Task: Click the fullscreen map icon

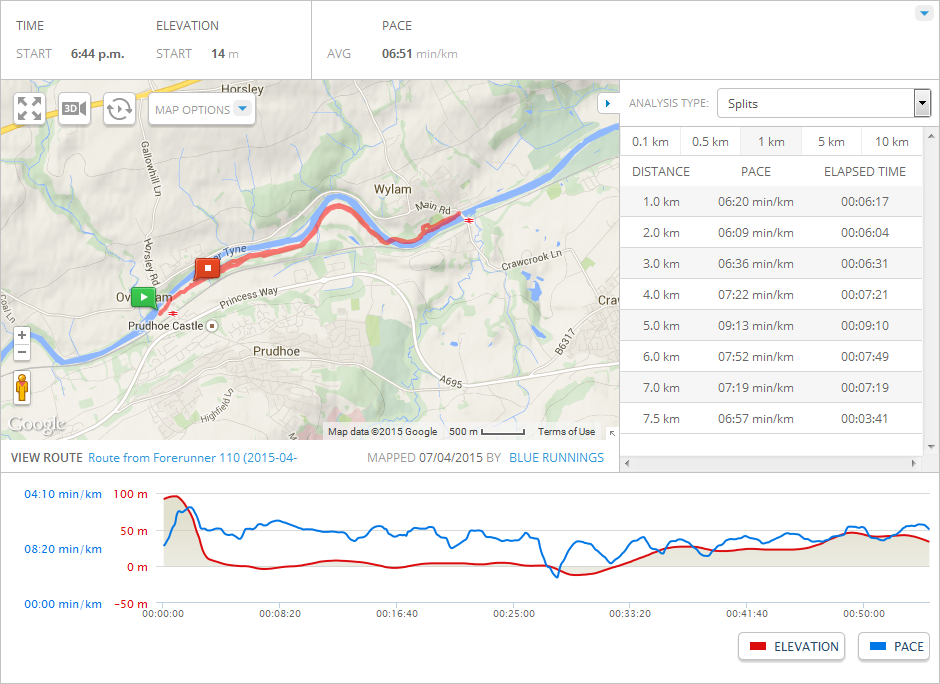Action: 29,109
